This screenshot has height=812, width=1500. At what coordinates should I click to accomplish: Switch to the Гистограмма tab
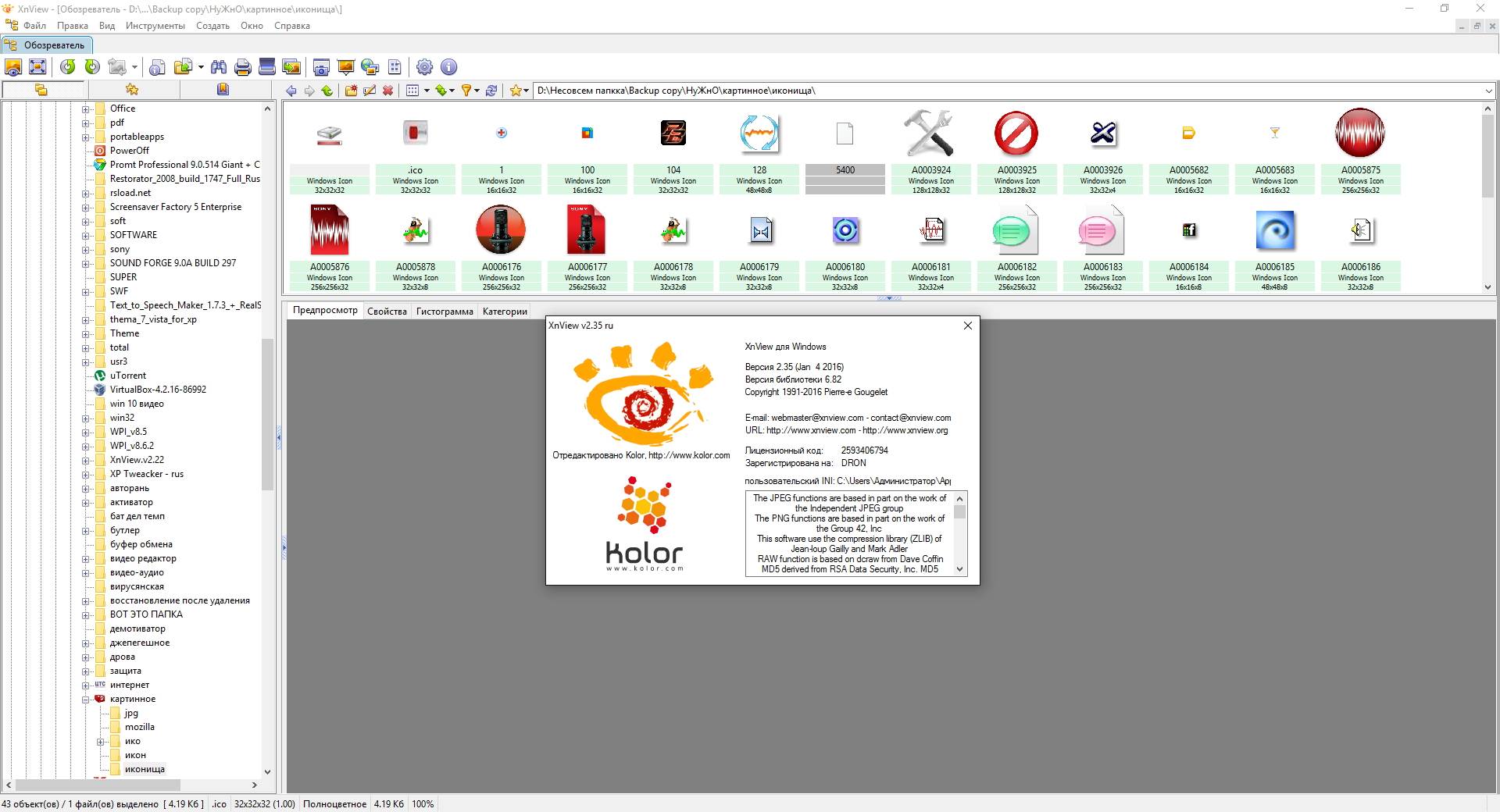[445, 312]
